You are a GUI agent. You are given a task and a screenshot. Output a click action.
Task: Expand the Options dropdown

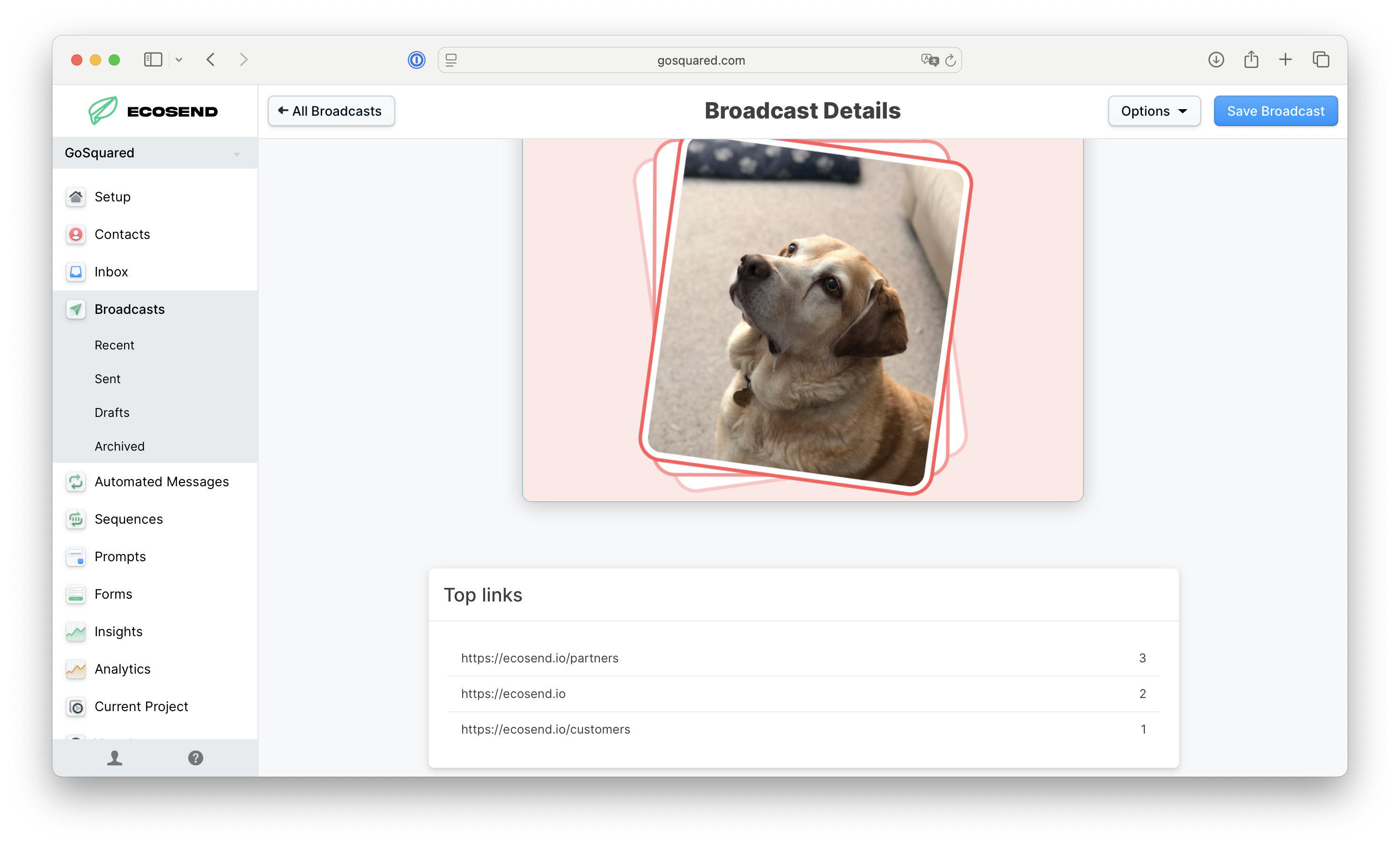(1153, 111)
